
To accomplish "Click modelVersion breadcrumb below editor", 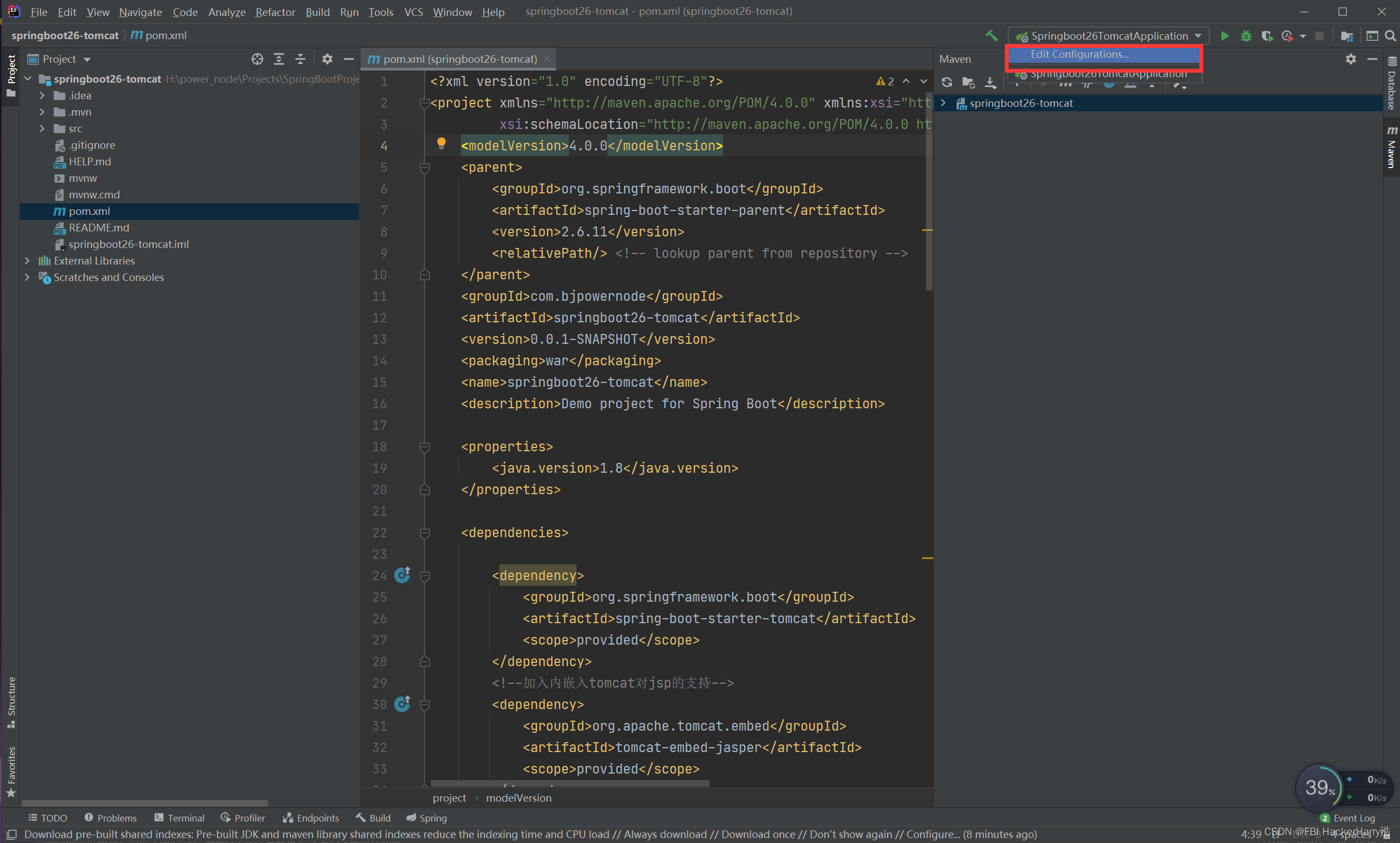I will (518, 798).
